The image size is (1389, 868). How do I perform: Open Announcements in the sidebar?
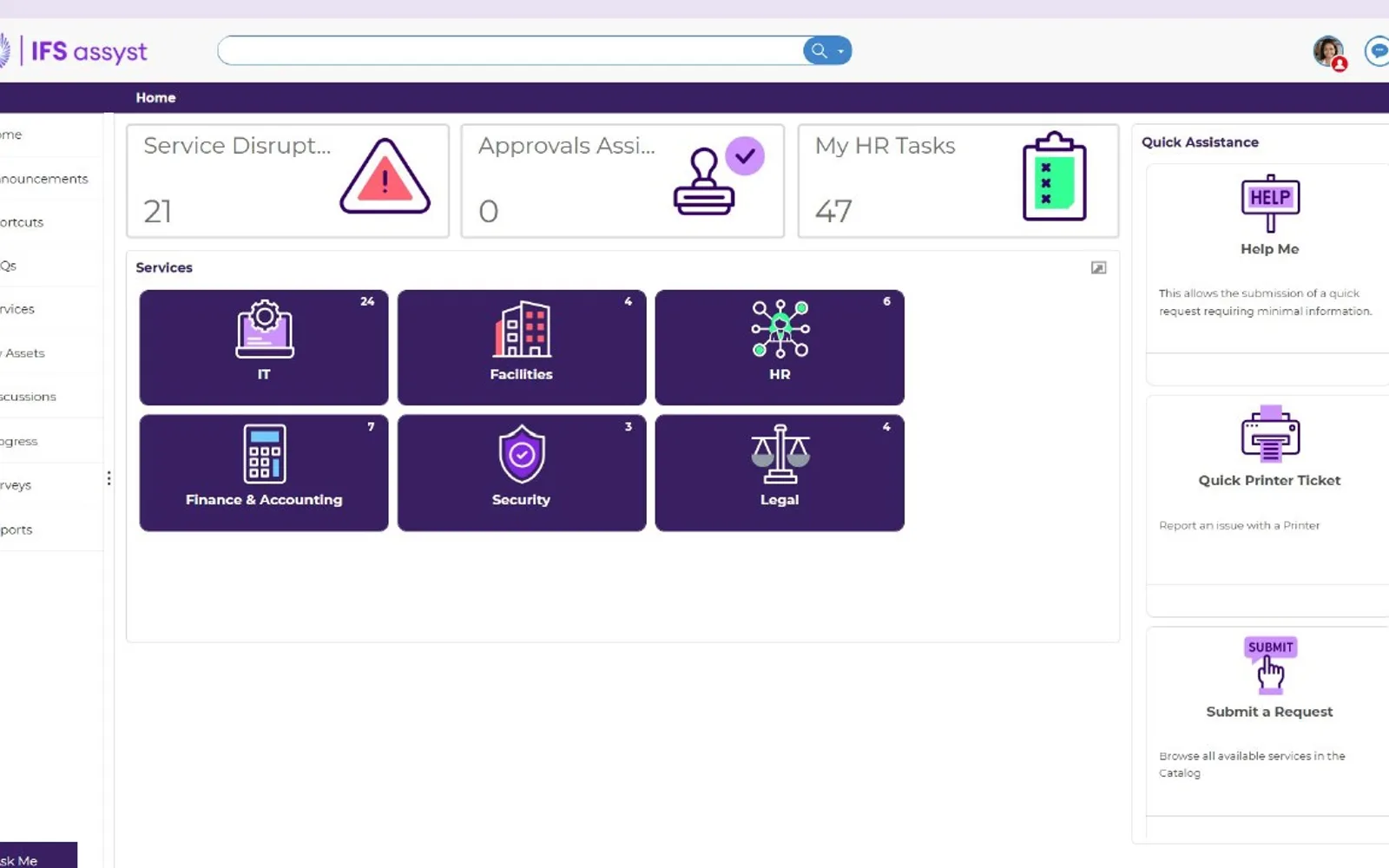[45, 179]
